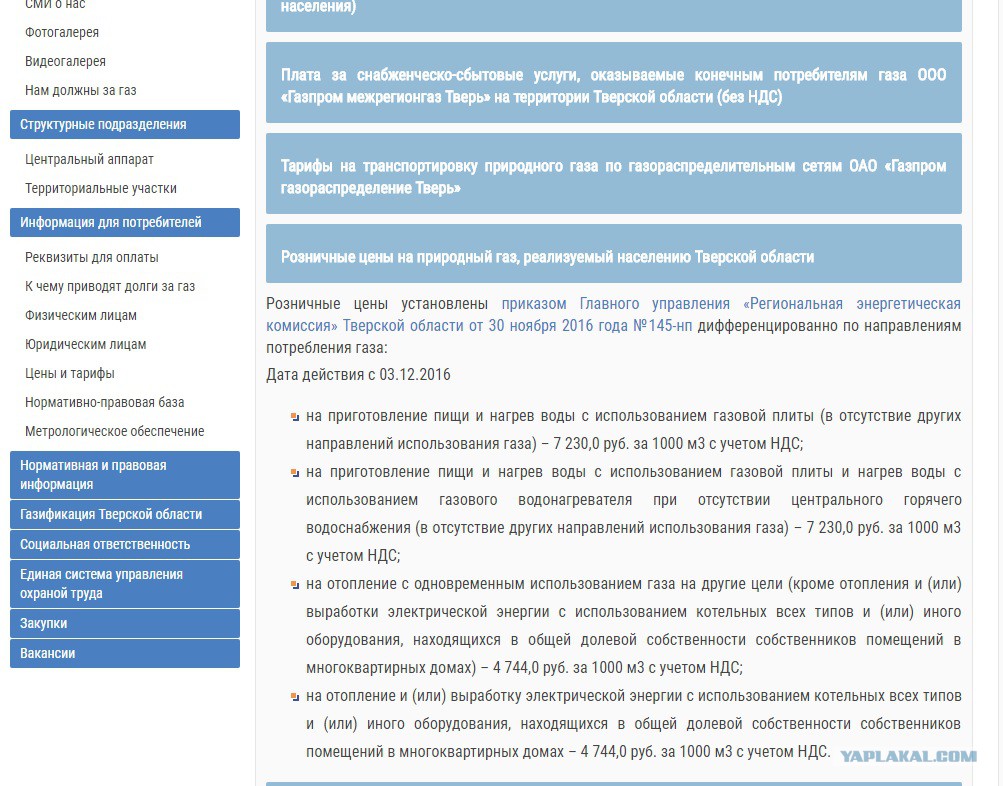Select Нормативная и правовая информация menu
This screenshot has width=1003, height=786.
click(125, 475)
